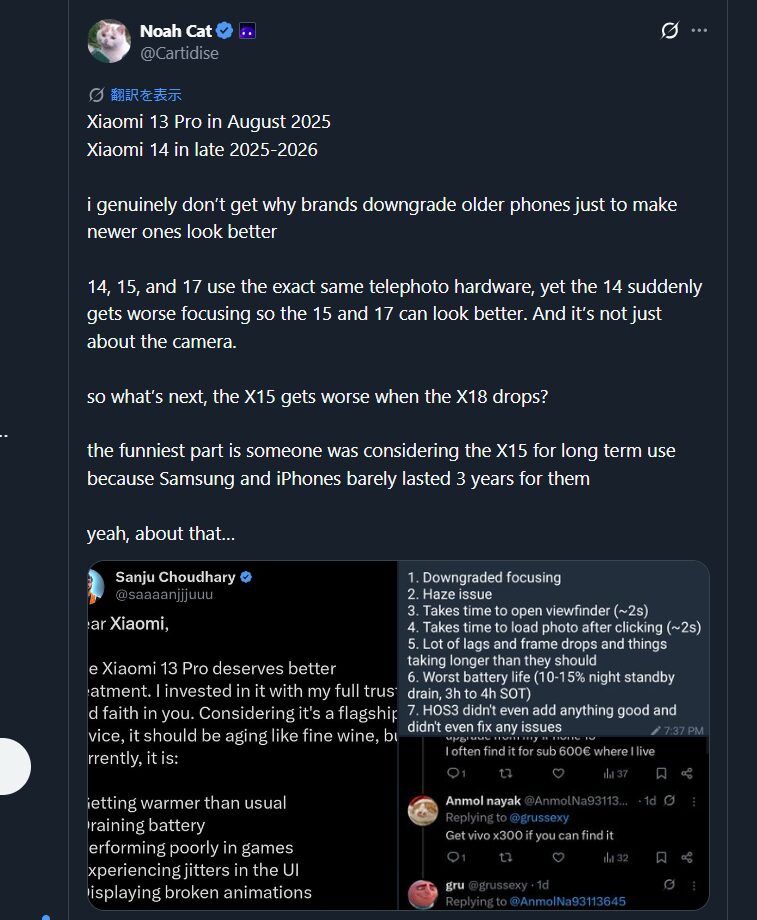Open Sanju Choudhary's avatar in quoted post
Screen dimensions: 757x920
[x=96, y=585]
